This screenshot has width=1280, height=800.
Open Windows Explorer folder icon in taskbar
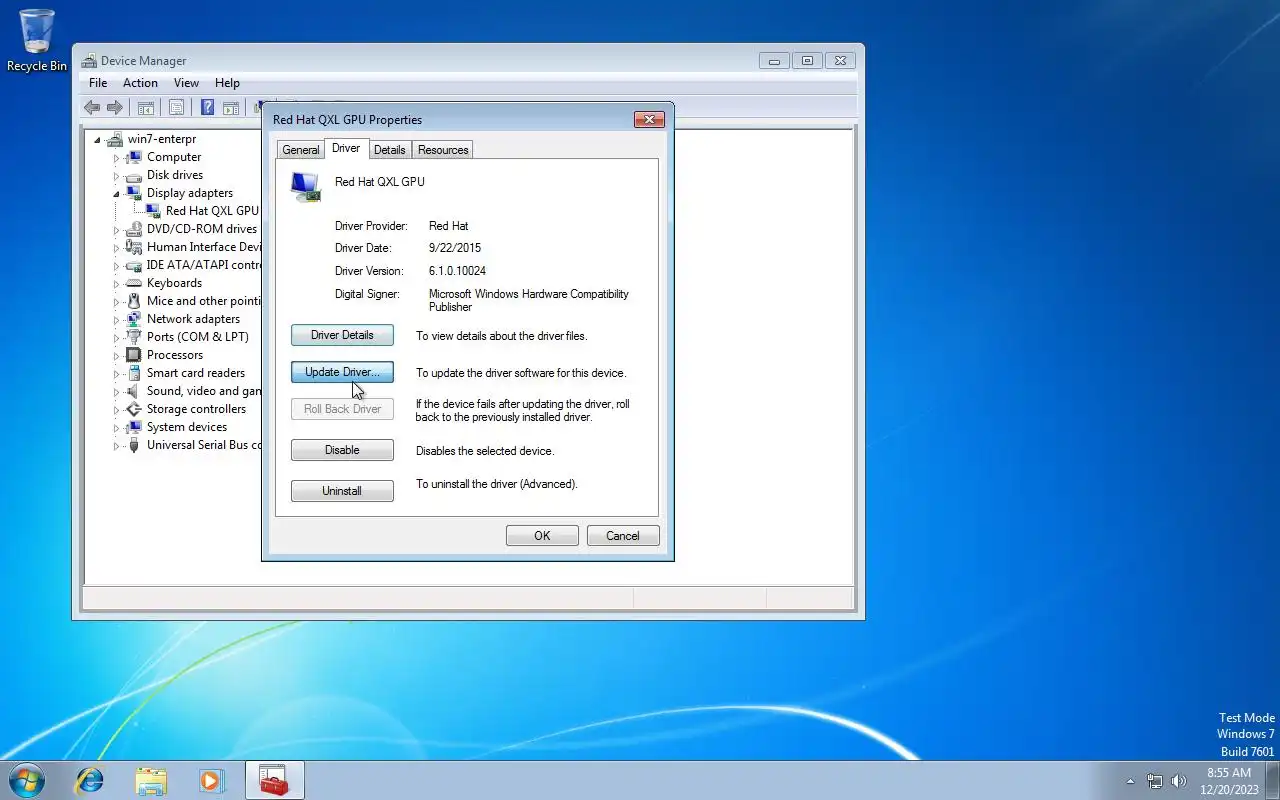(x=151, y=780)
